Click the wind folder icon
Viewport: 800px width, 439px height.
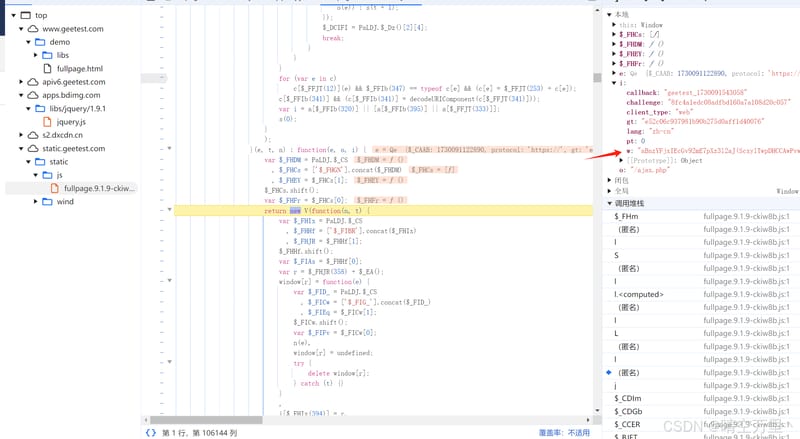47,201
